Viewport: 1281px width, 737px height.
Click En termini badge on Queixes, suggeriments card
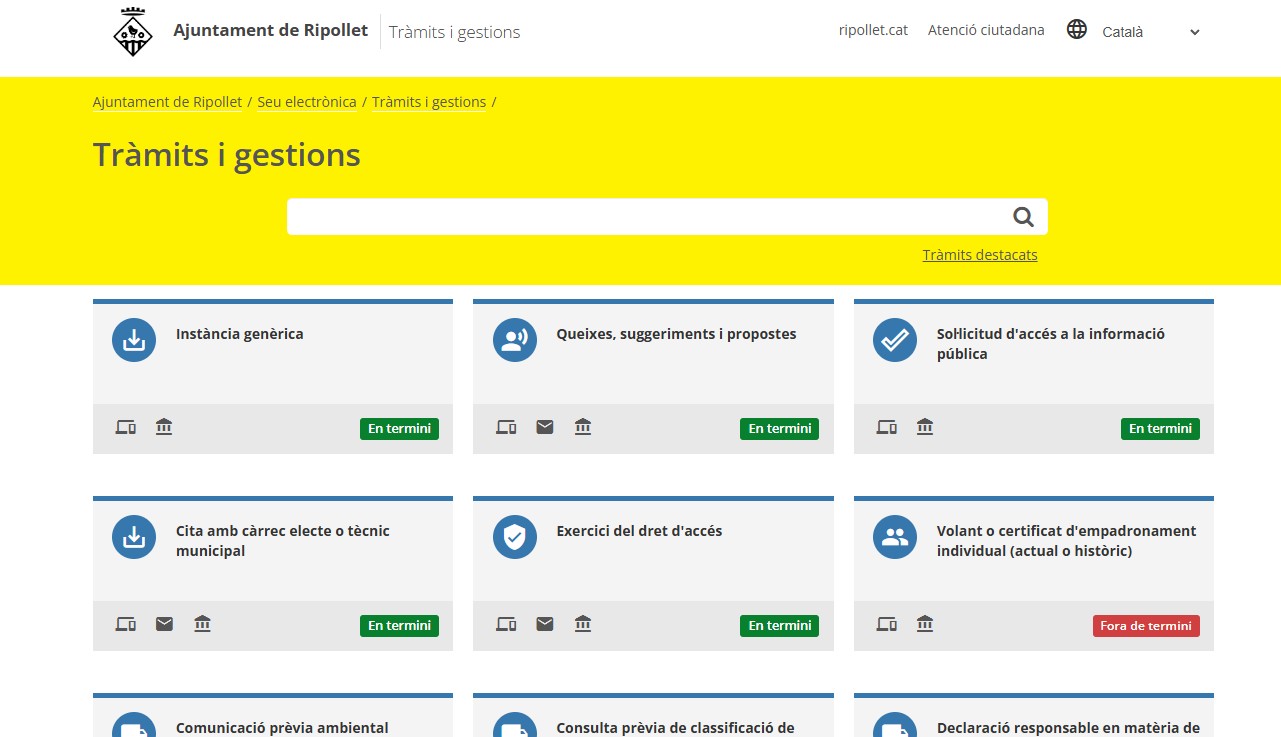pyautogui.click(x=780, y=429)
